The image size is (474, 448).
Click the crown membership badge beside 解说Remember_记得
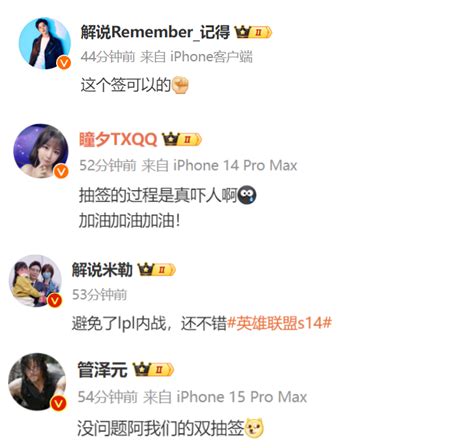tap(253, 32)
